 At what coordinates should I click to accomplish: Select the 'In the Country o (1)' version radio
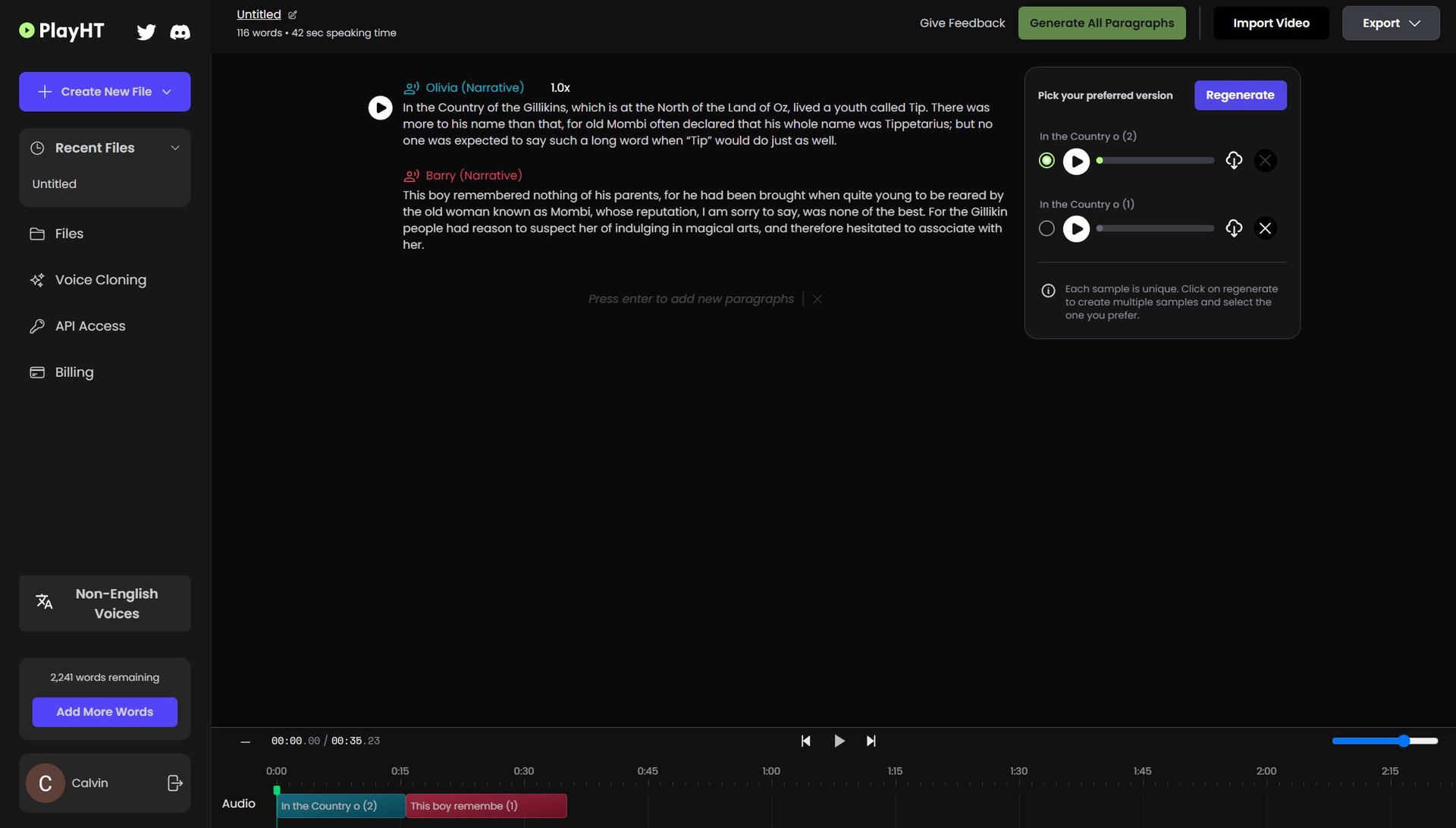click(1046, 228)
